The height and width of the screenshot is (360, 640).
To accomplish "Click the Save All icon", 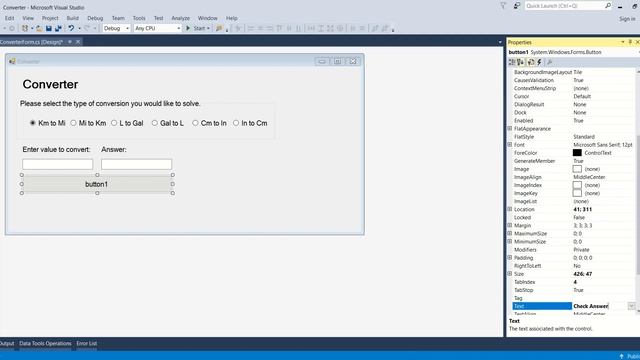I will point(58,28).
